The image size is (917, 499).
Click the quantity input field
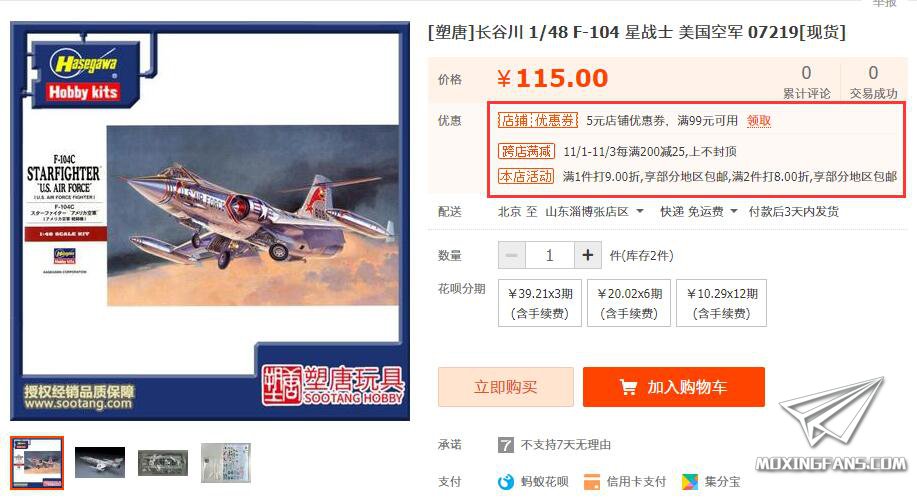tap(549, 255)
